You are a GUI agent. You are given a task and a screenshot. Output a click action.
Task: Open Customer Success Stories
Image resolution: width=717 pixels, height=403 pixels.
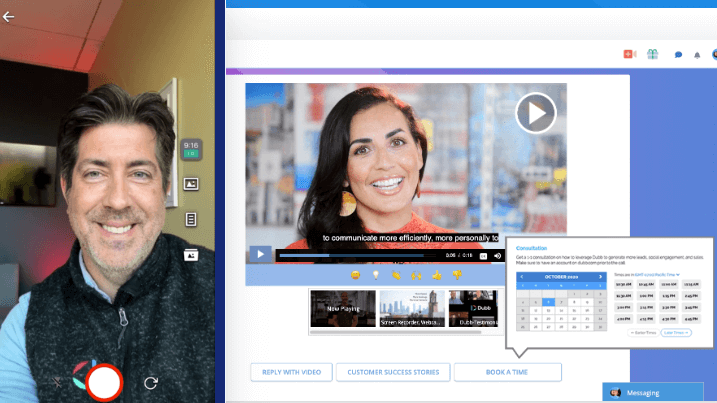(393, 372)
